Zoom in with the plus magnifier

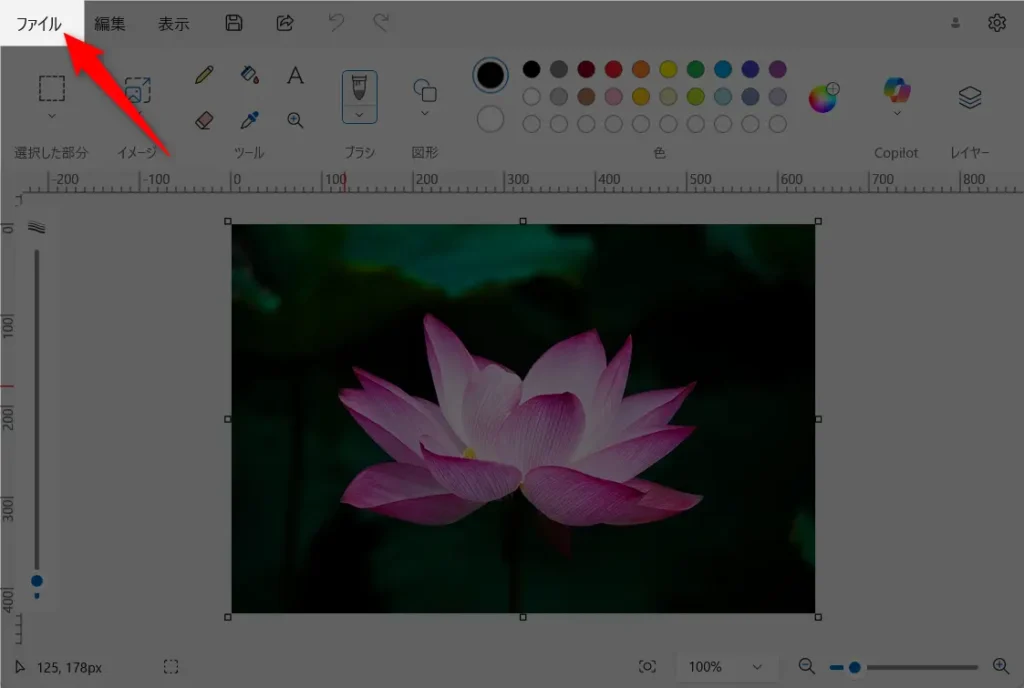(x=1000, y=666)
